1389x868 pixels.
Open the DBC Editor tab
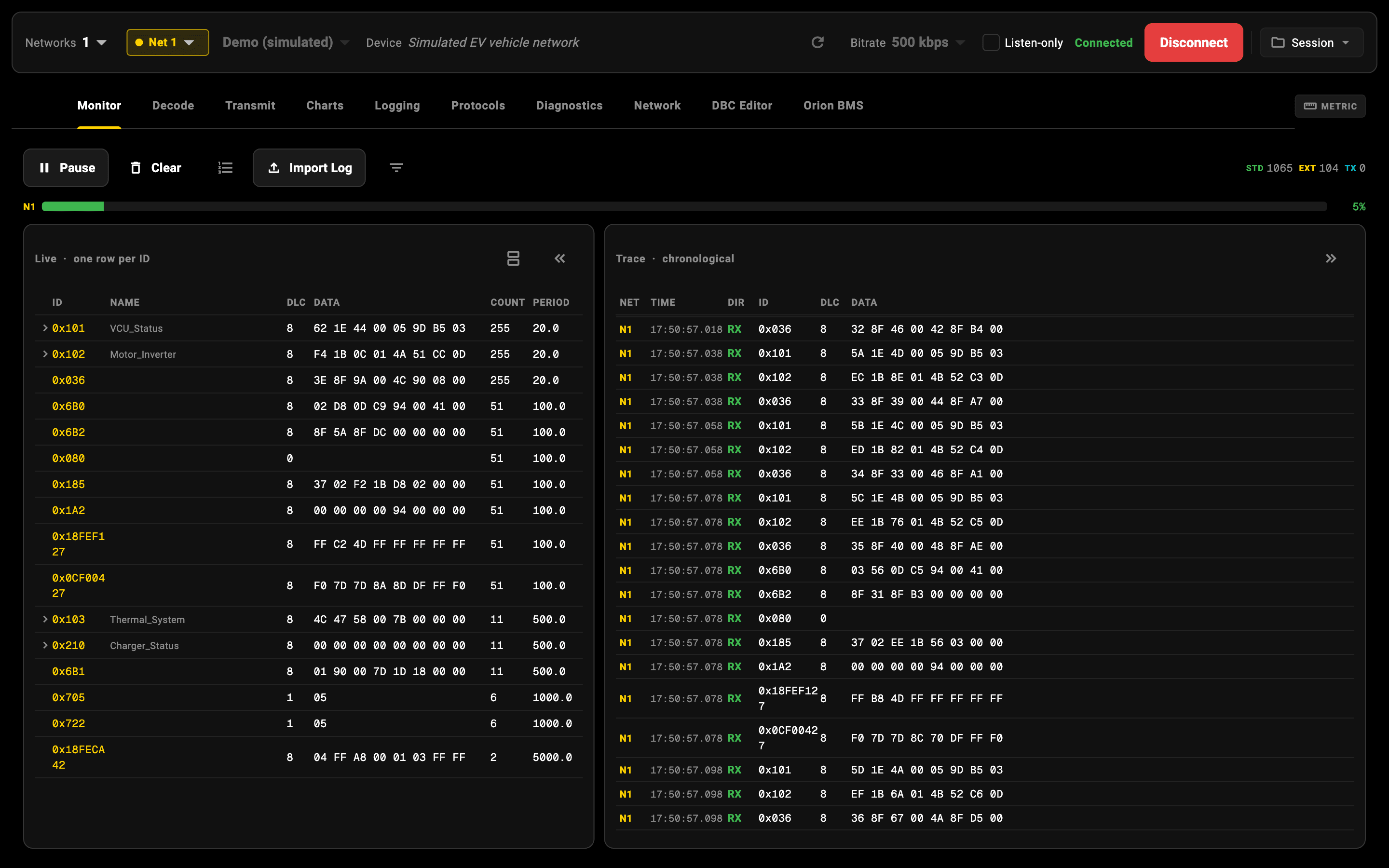tap(742, 106)
